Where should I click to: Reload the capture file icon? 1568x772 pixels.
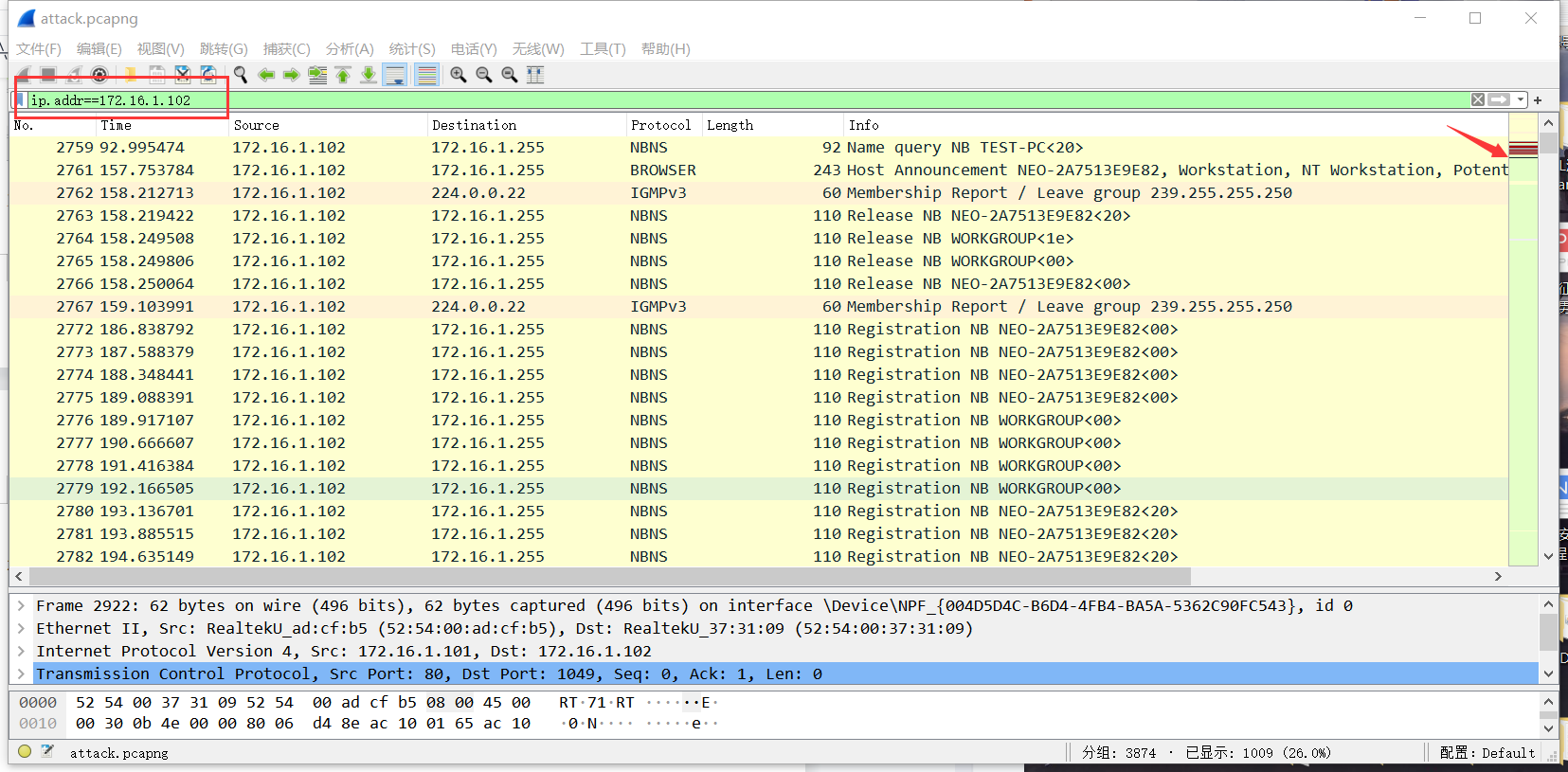tap(208, 75)
